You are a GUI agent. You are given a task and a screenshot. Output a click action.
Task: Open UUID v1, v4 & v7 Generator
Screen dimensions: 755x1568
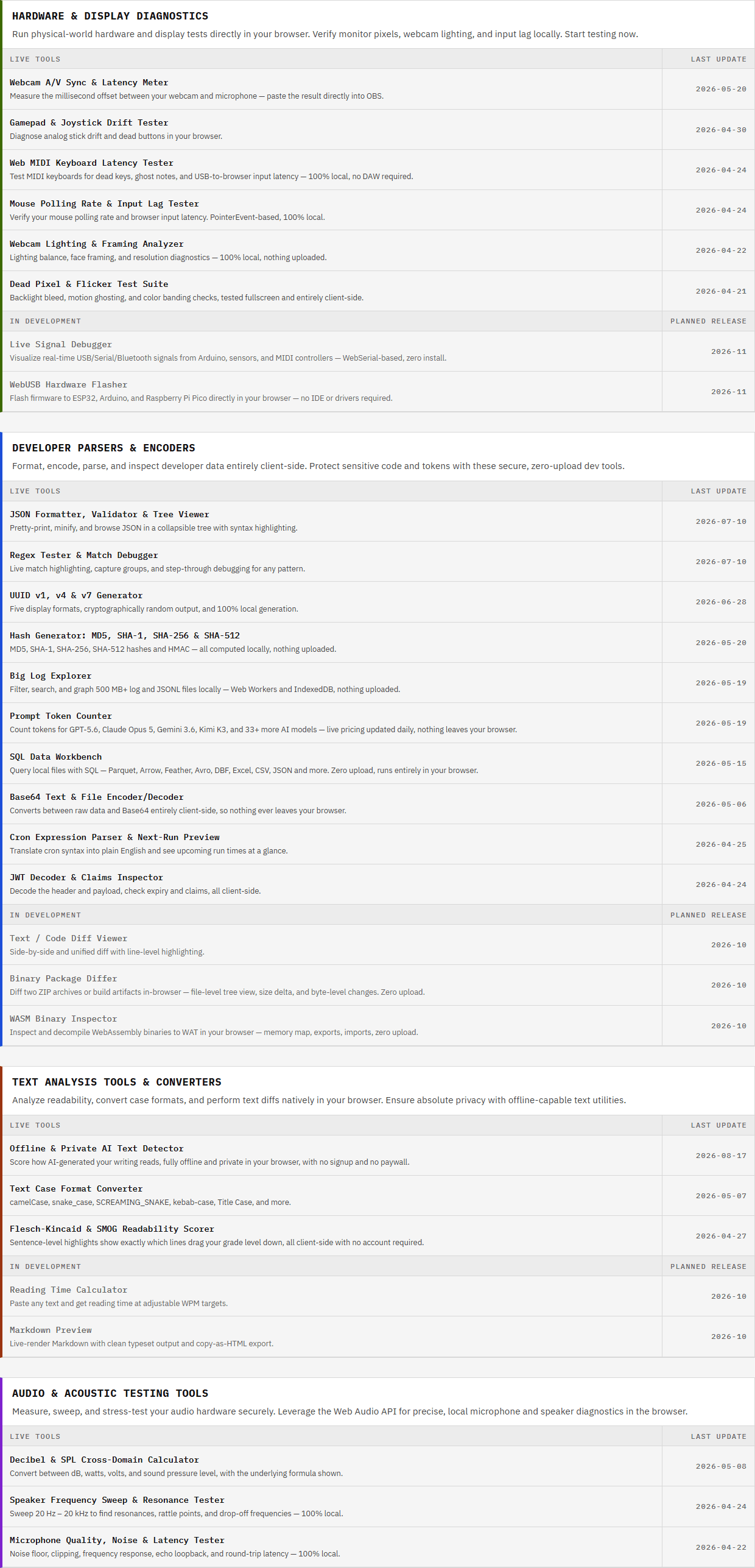pos(76,596)
